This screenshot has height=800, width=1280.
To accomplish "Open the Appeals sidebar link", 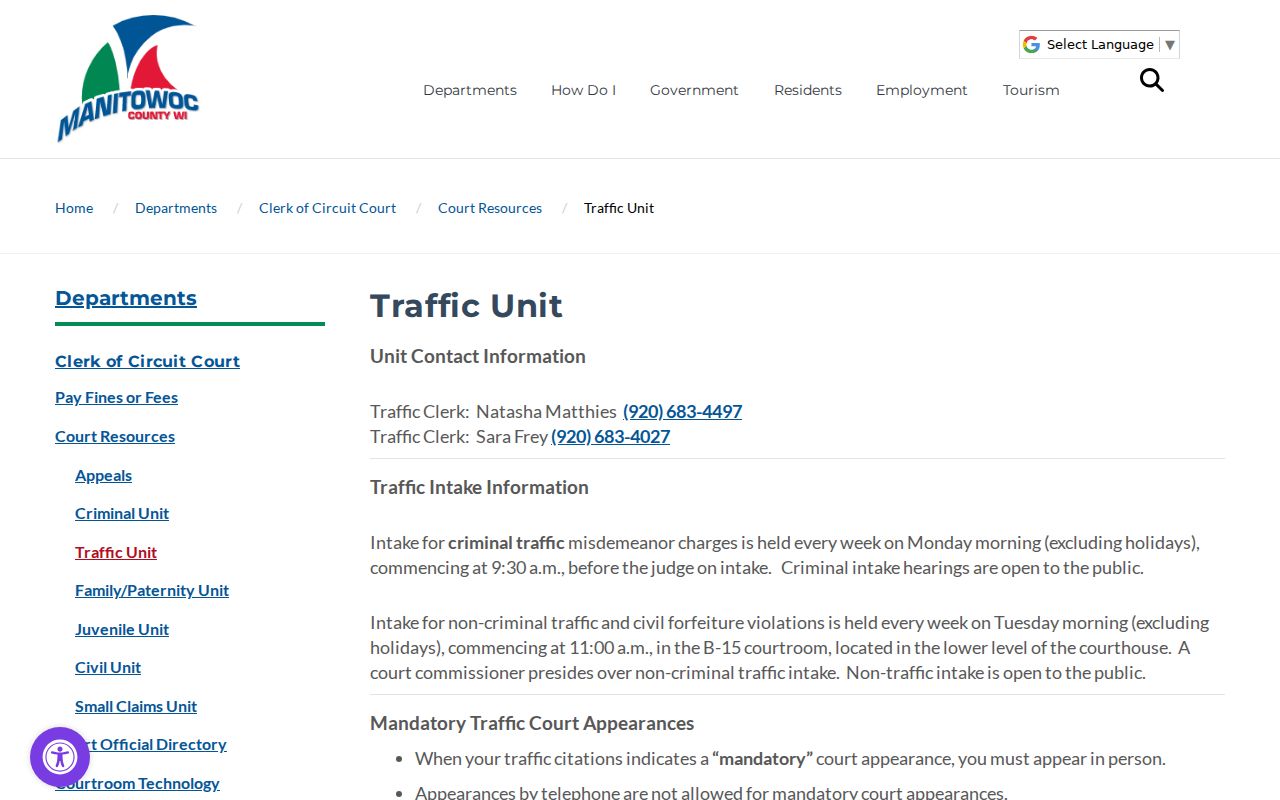I will pos(103,475).
